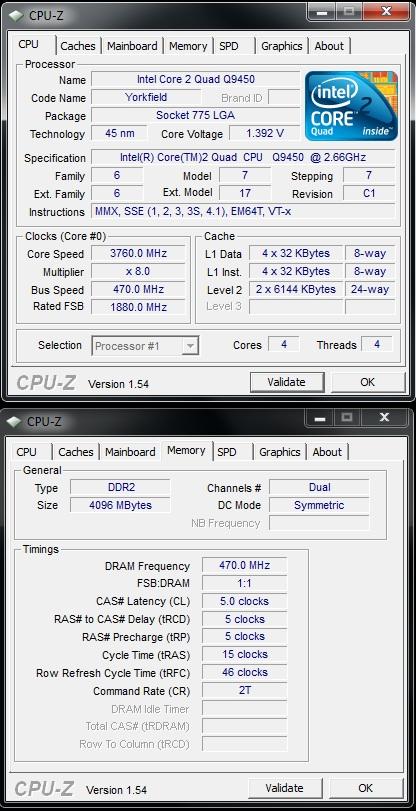Select Mainboard tab in bottom window

pos(130,452)
